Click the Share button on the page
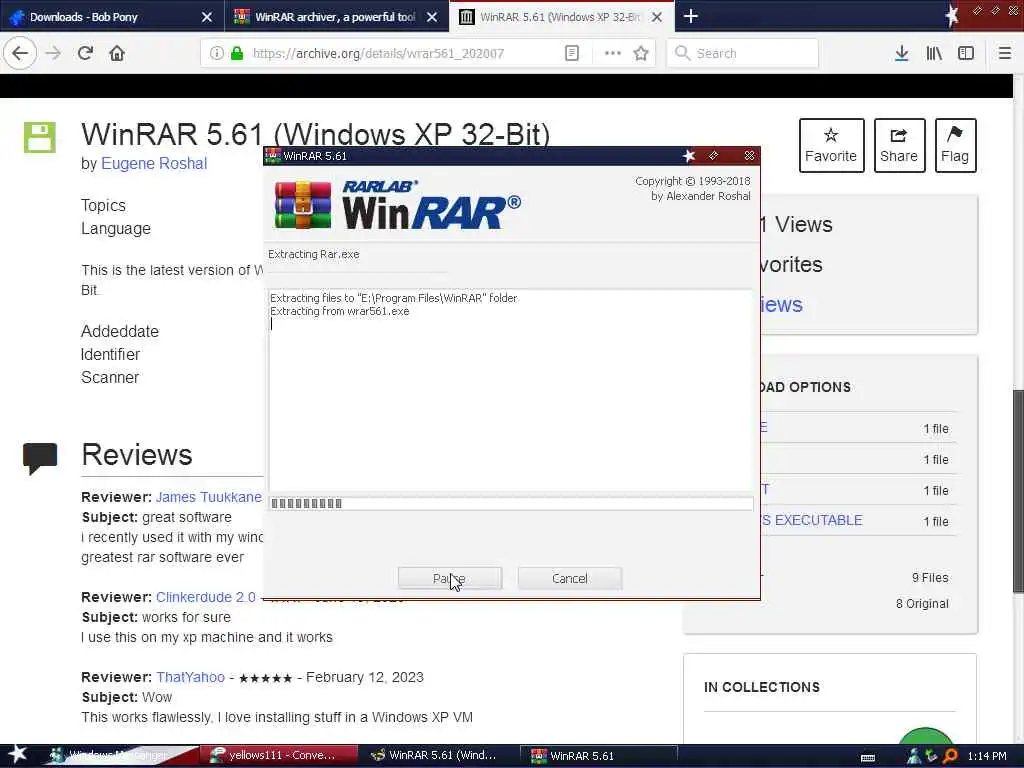1024x768 pixels. coord(899,145)
